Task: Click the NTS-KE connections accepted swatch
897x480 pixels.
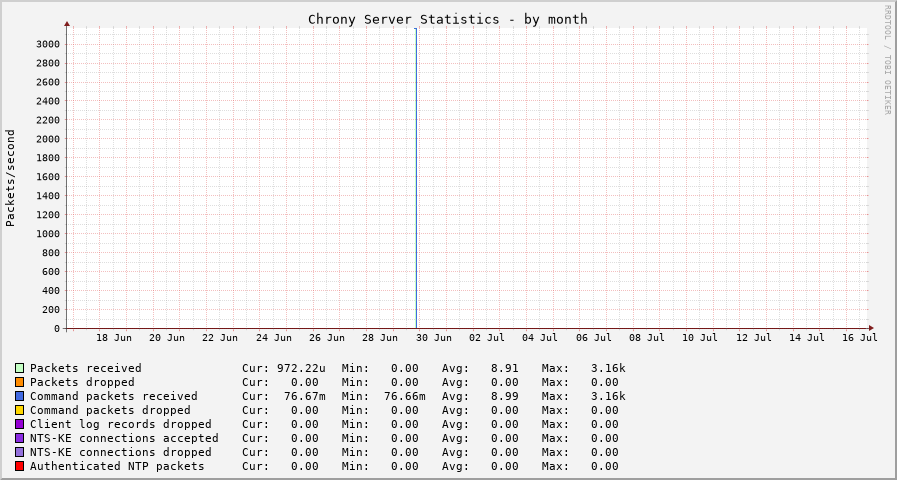Action: (x=19, y=438)
